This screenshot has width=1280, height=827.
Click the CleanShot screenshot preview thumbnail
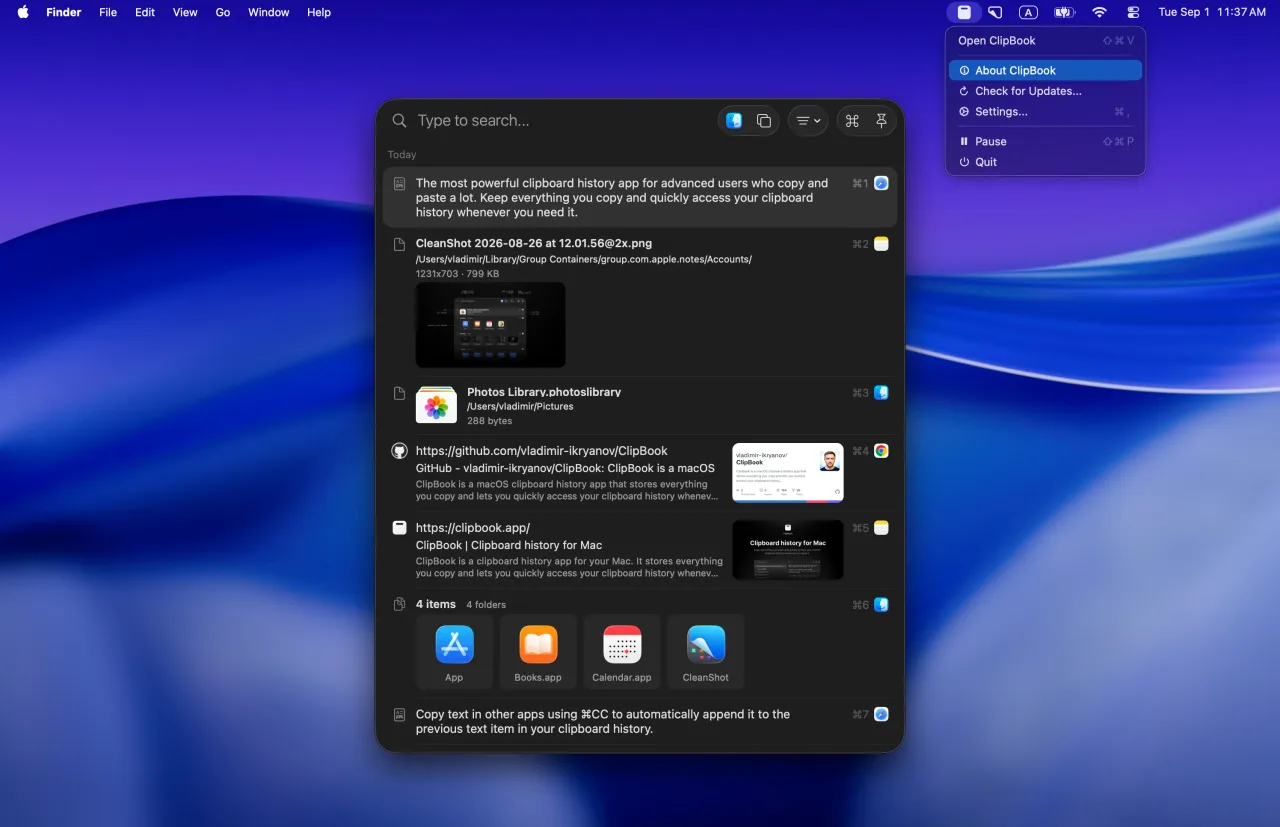click(x=490, y=325)
